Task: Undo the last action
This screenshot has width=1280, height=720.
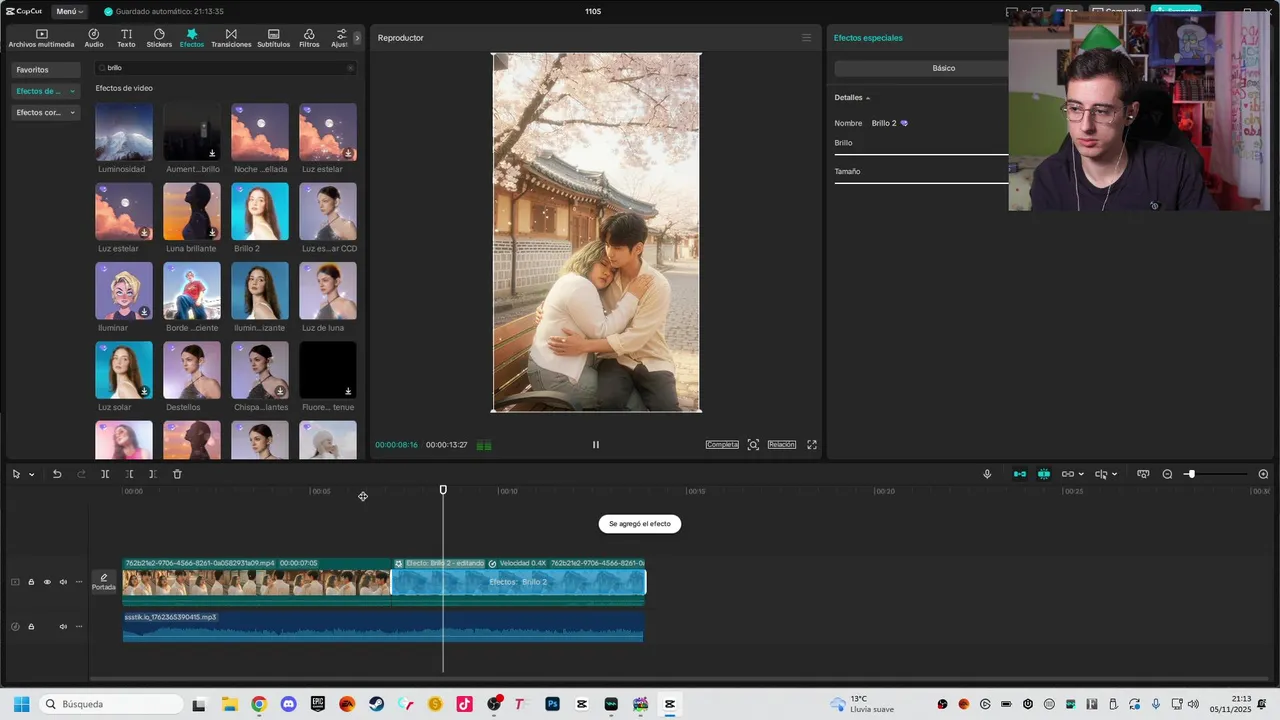Action: 57,474
